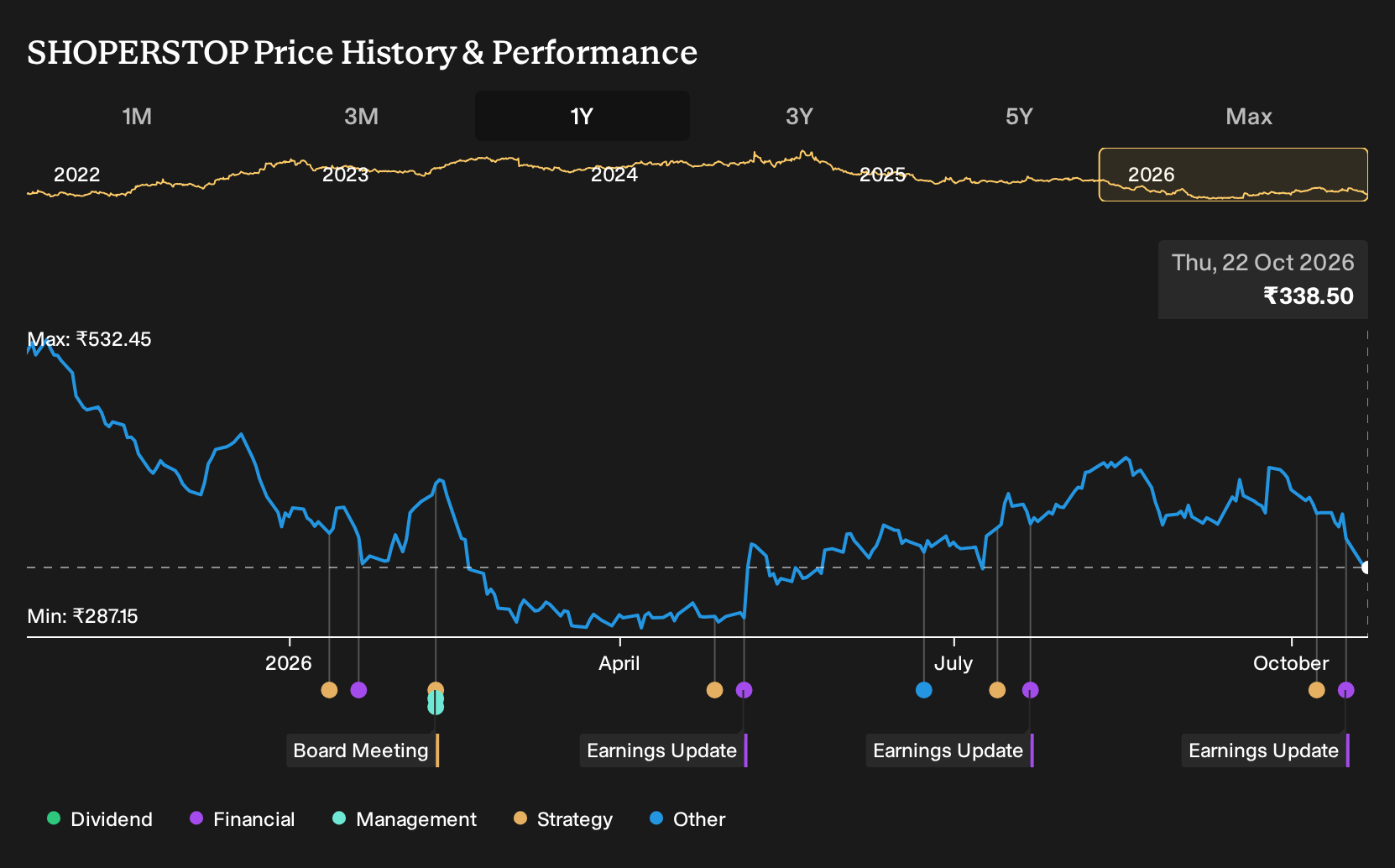Click the 'April' axis label
Viewport: 1395px width, 868px height.
coord(619,663)
